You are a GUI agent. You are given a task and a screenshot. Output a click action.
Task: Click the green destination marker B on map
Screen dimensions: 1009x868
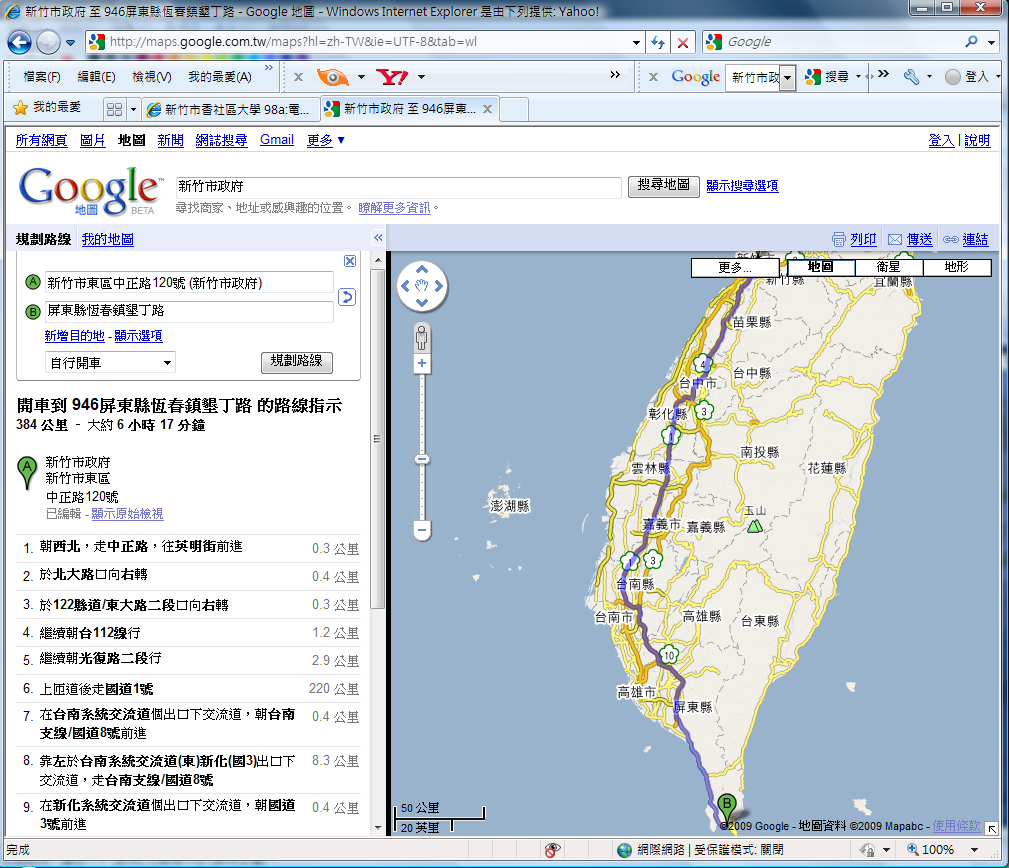pos(727,807)
